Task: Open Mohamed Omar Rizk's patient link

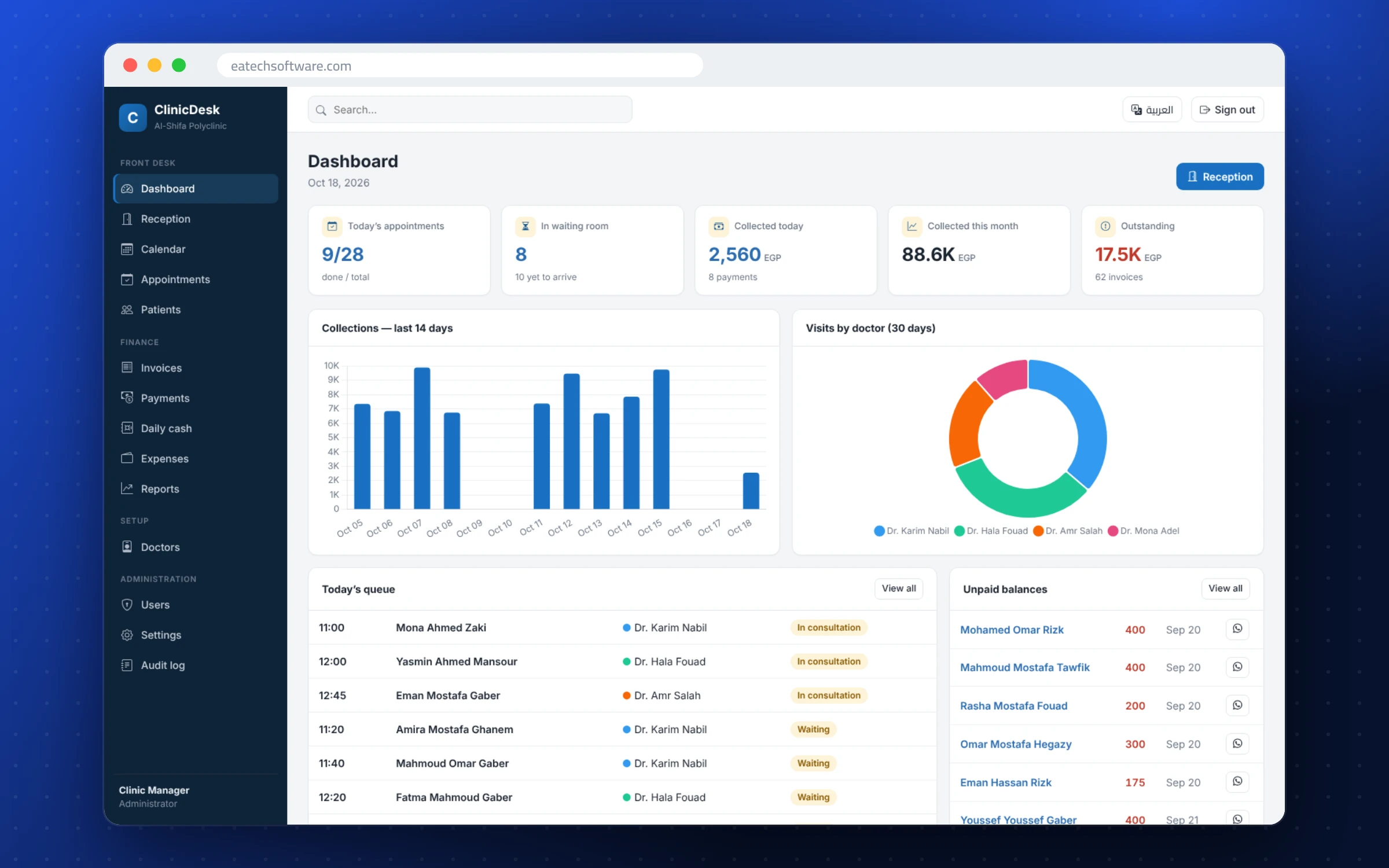Action: tap(1012, 630)
